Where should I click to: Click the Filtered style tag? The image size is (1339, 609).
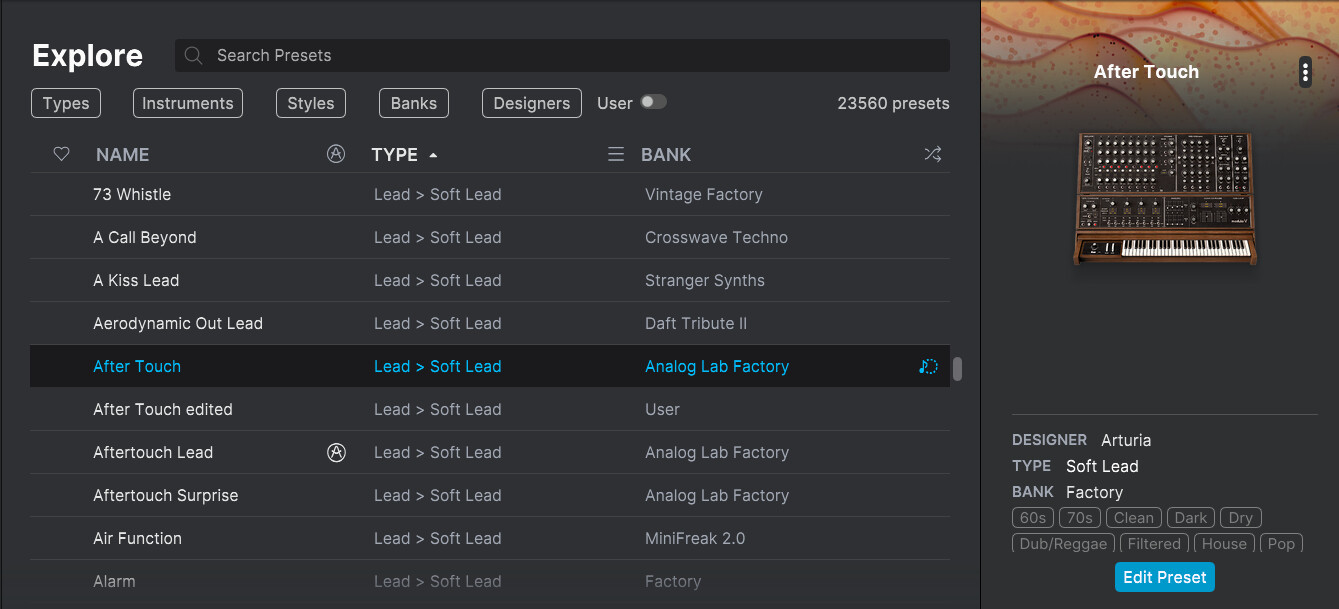pos(1155,544)
